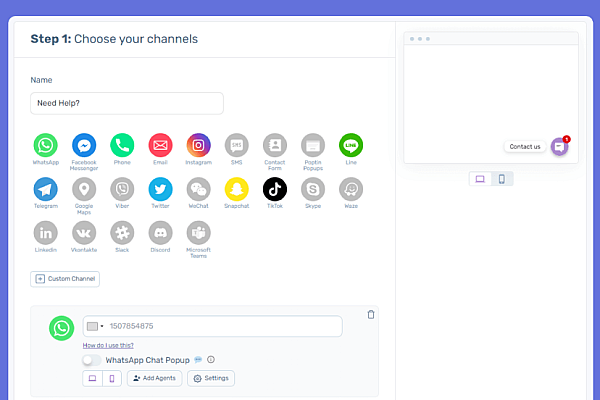Switch preview to desktop view

(x=480, y=179)
